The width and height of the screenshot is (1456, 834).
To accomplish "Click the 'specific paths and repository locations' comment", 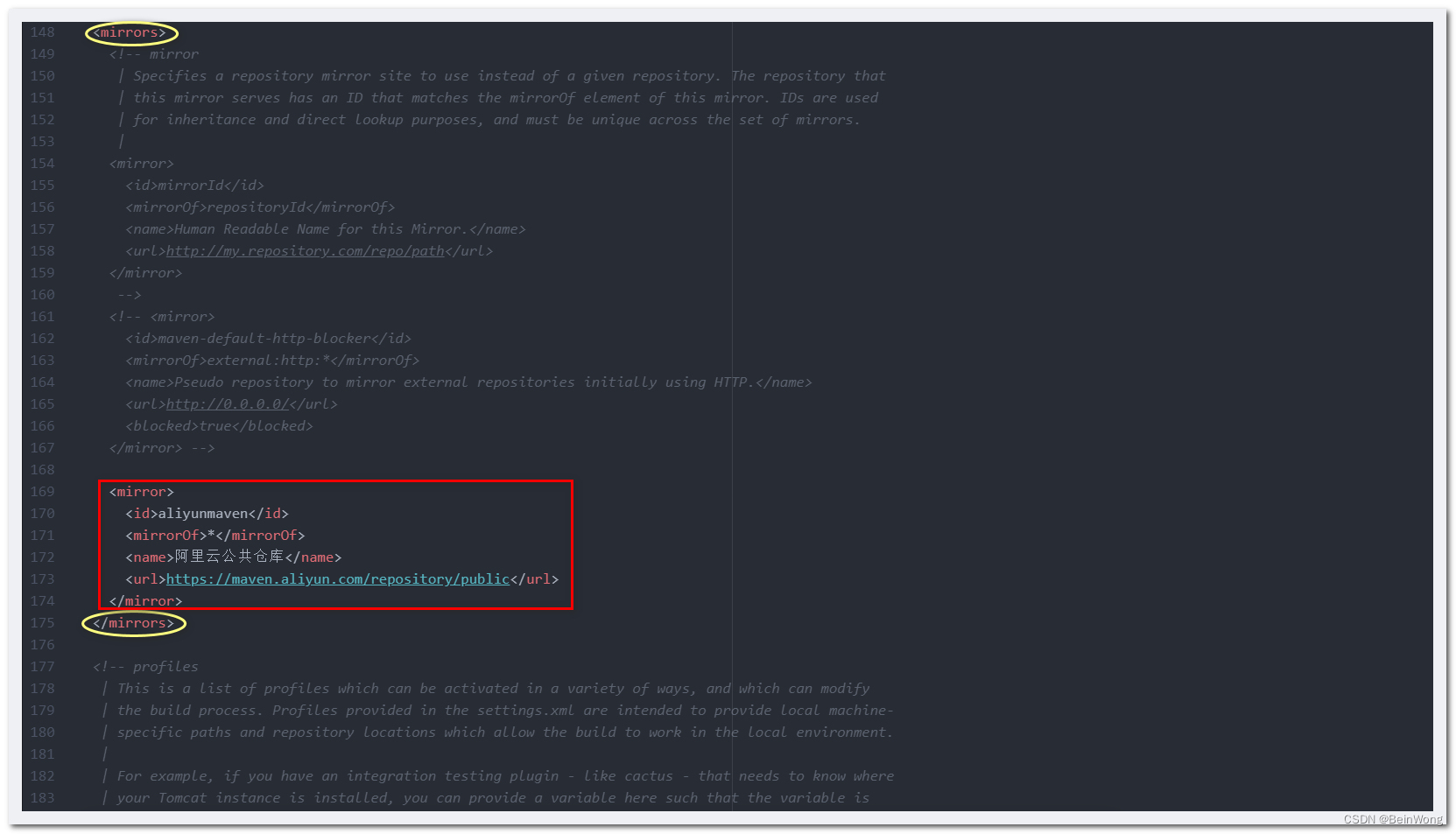I will click(497, 732).
